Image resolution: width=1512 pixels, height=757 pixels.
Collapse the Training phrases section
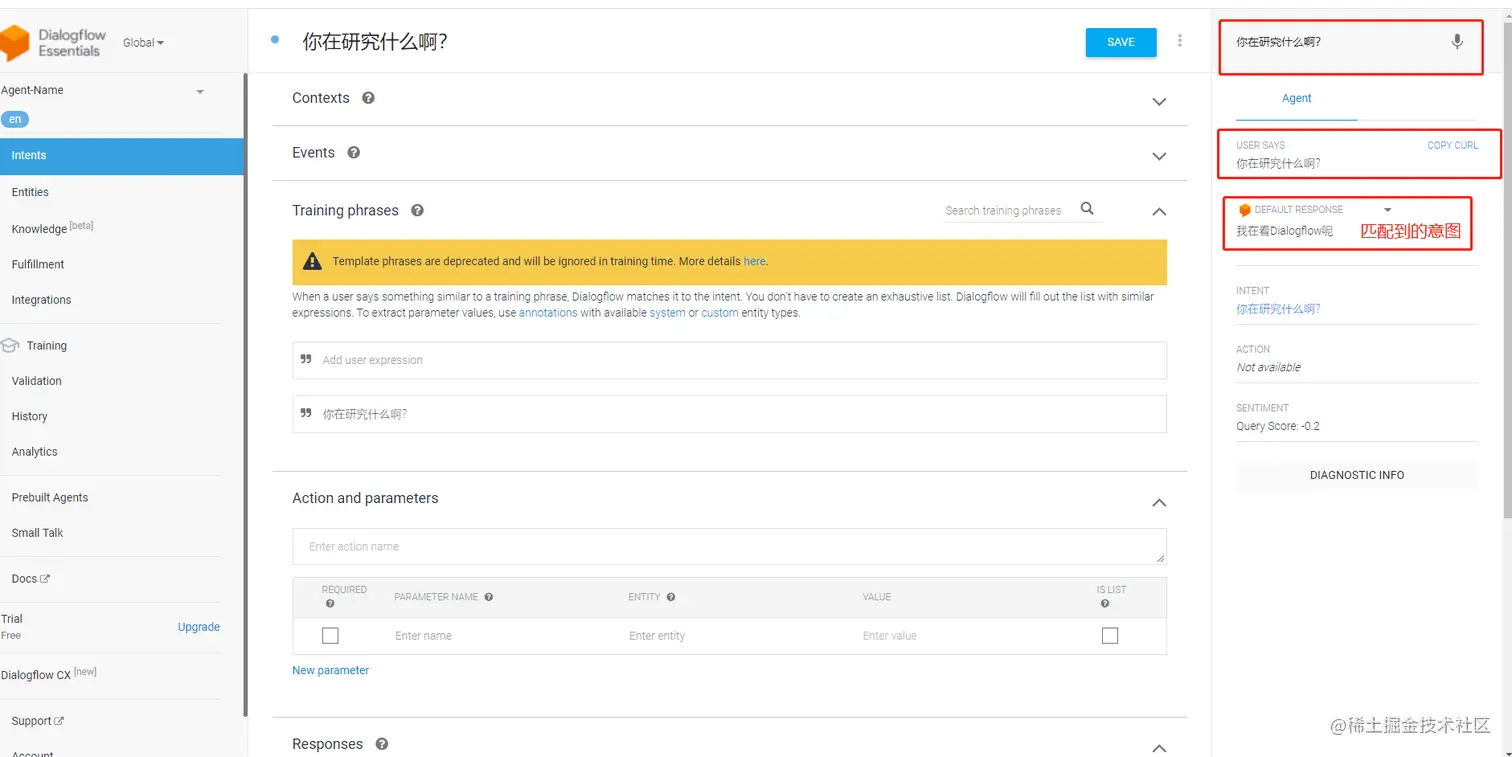[x=1159, y=212]
